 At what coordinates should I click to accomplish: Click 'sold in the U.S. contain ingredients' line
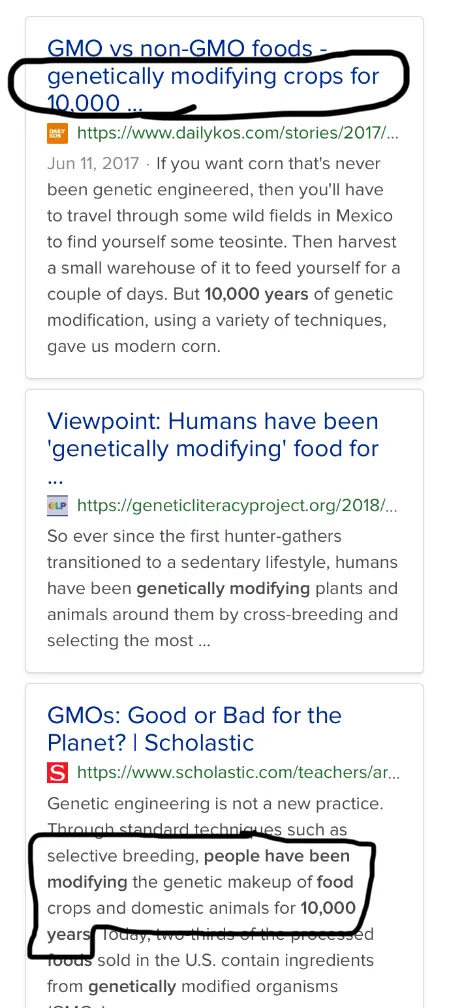click(235, 960)
